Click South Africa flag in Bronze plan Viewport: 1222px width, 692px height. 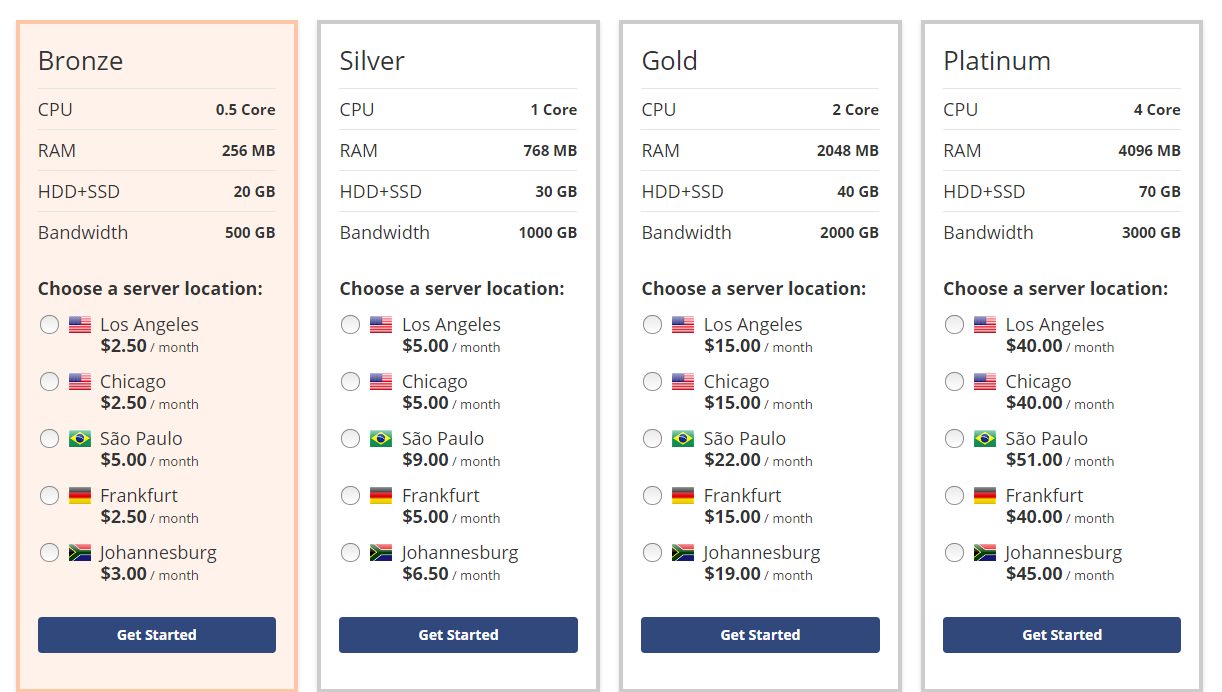coord(80,553)
